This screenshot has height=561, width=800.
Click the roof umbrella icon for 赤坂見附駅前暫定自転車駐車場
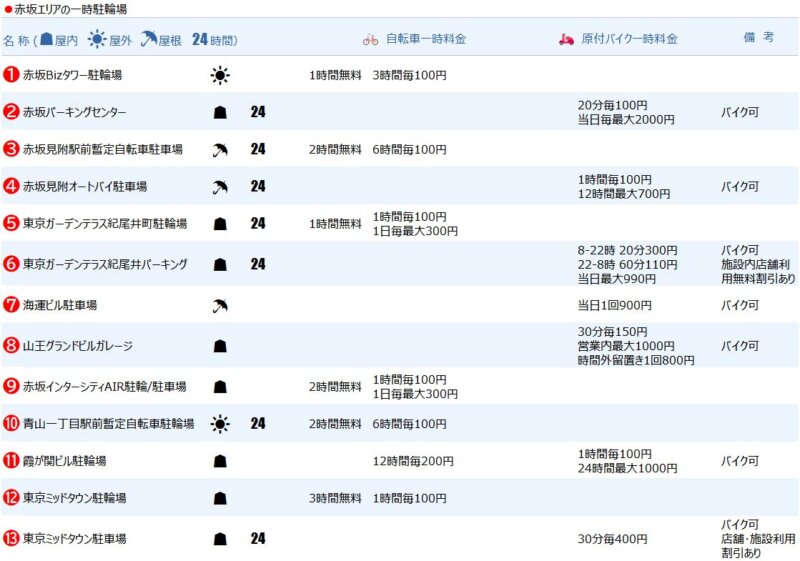click(x=220, y=150)
